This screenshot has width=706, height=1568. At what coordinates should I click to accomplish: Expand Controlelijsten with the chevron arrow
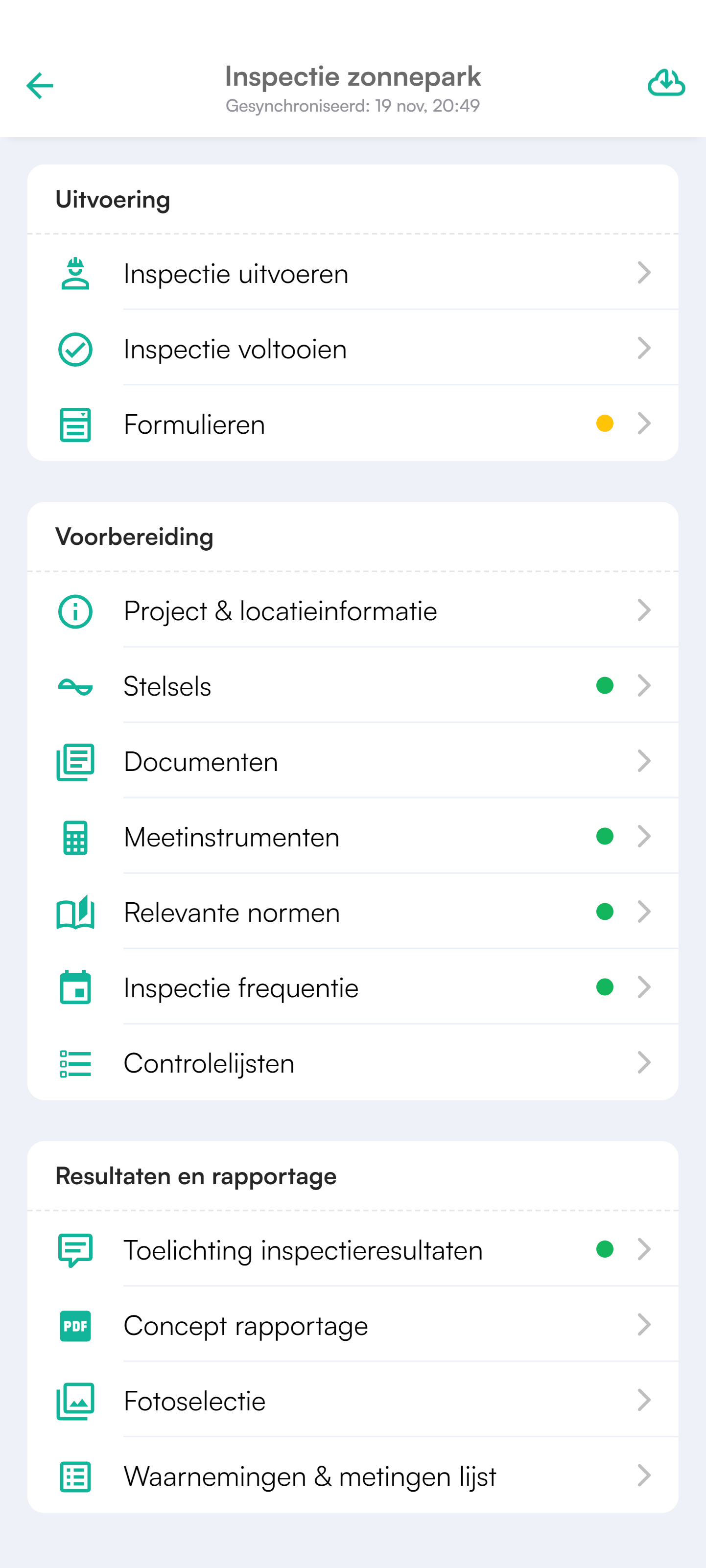pyautogui.click(x=644, y=1063)
